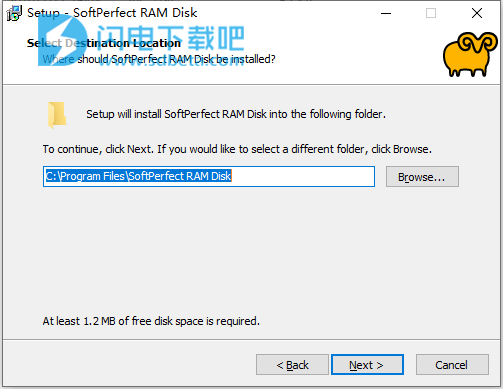The width and height of the screenshot is (503, 389).
Task: Click the destination folder path field
Action: tap(209, 176)
